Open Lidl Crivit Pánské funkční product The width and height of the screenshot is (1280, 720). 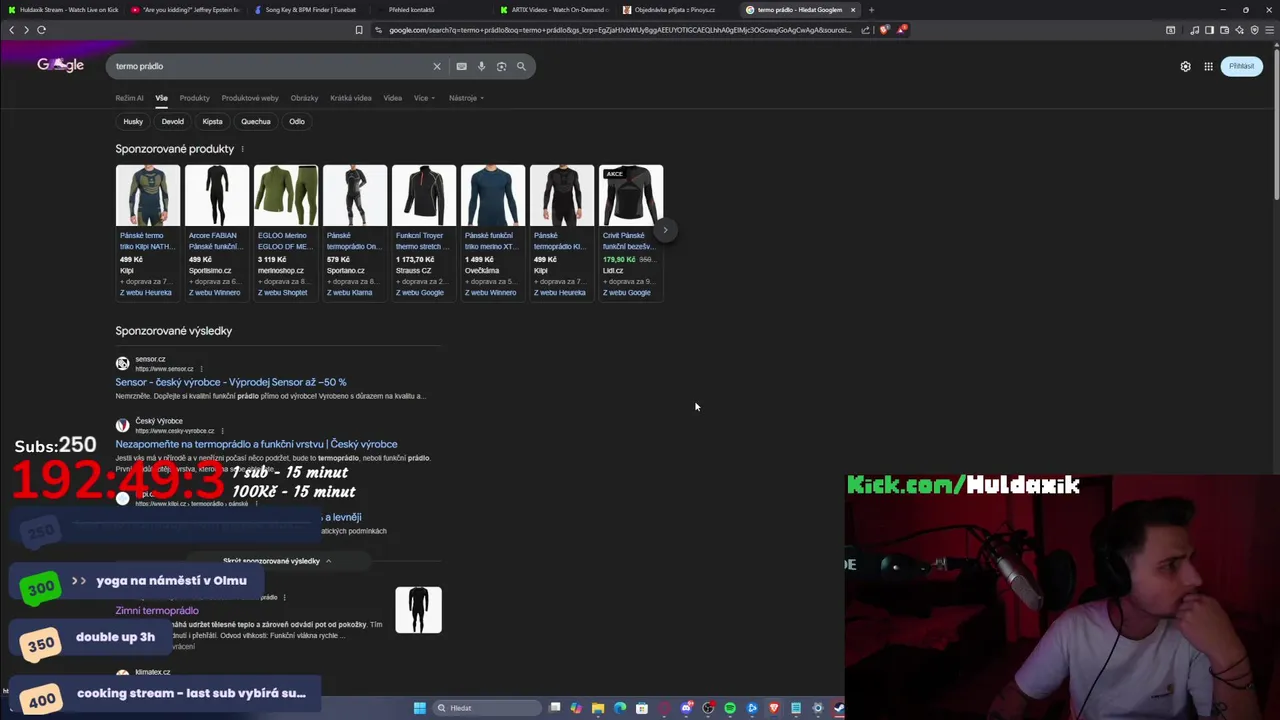pyautogui.click(x=630, y=232)
